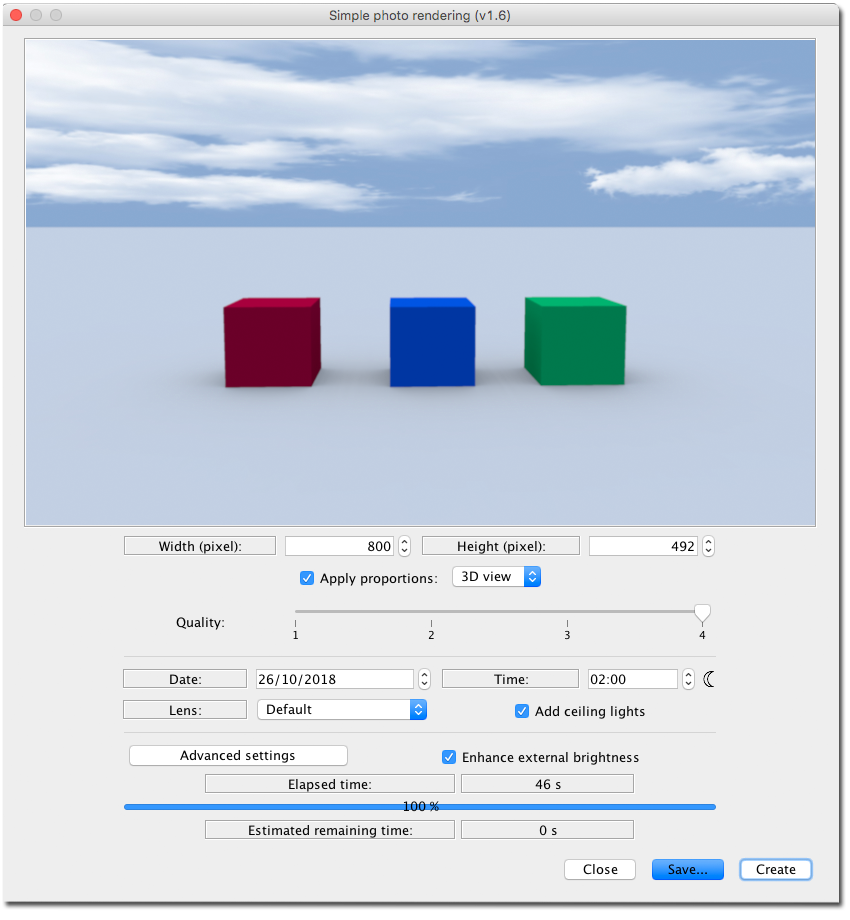Click the blue cube in rendered preview
The width and height of the screenshot is (850, 920).
pos(433,342)
